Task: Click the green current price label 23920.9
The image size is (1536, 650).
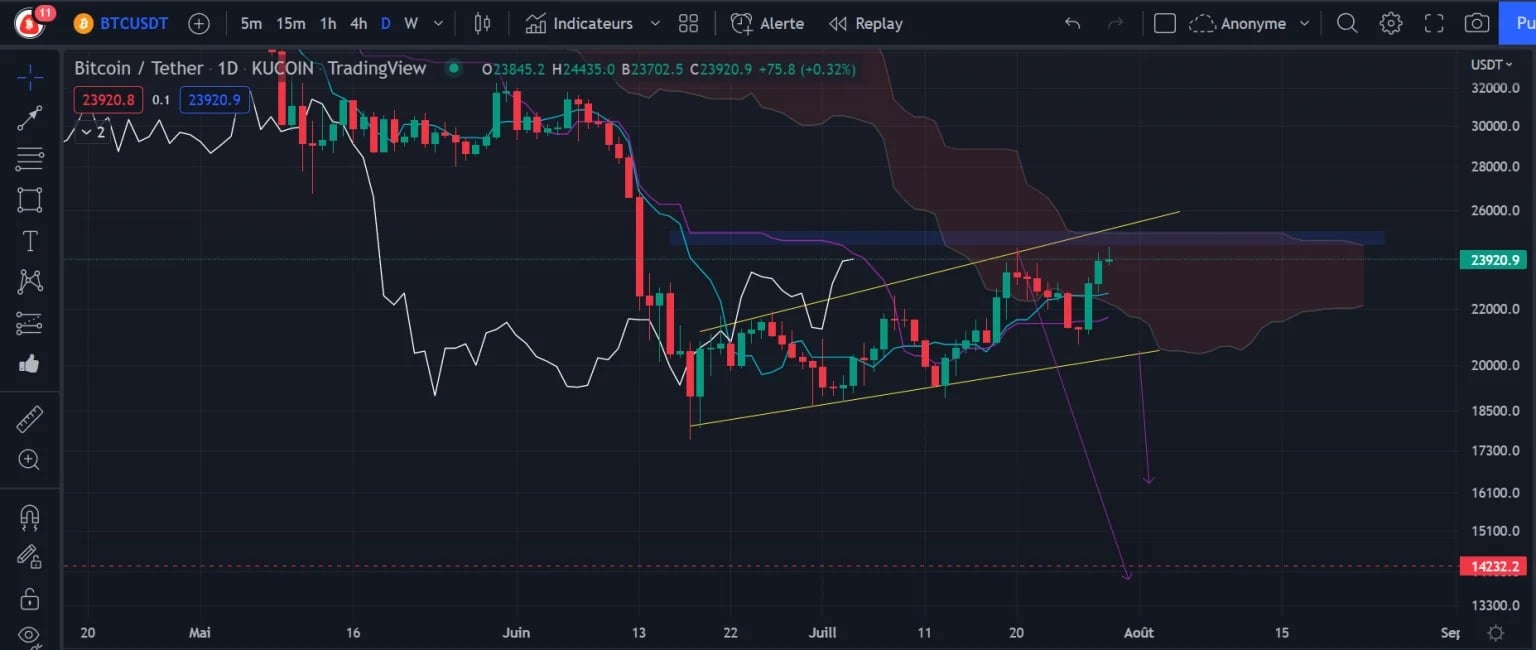Action: pos(1494,259)
